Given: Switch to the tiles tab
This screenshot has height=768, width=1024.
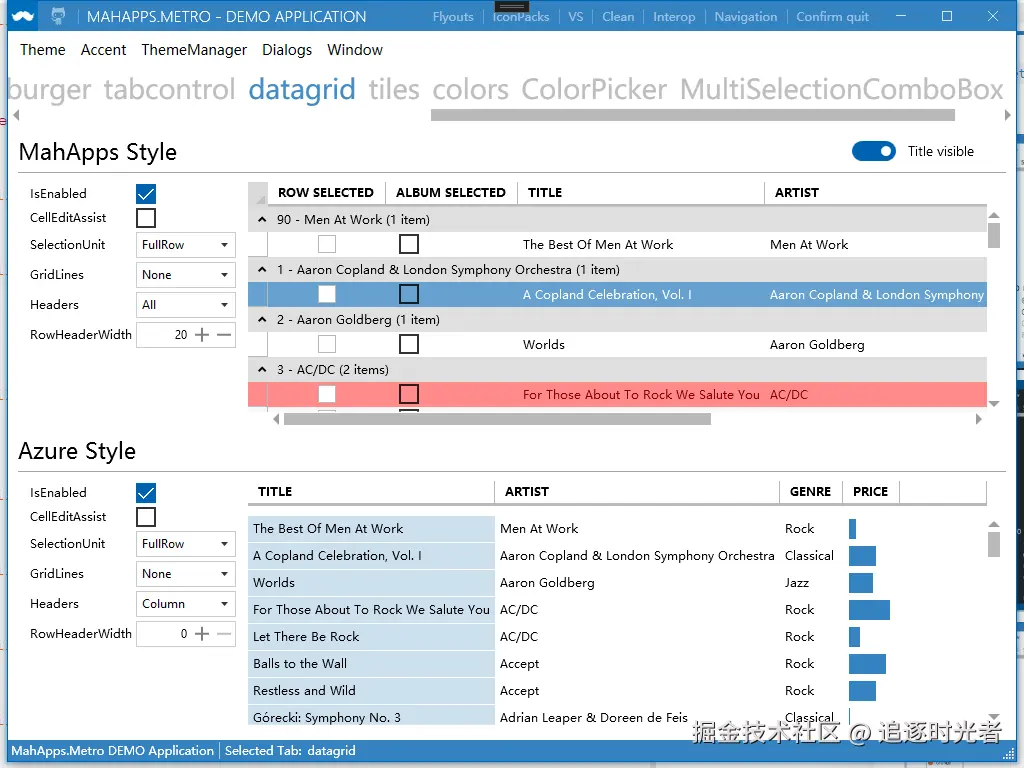Looking at the screenshot, I should tap(394, 89).
